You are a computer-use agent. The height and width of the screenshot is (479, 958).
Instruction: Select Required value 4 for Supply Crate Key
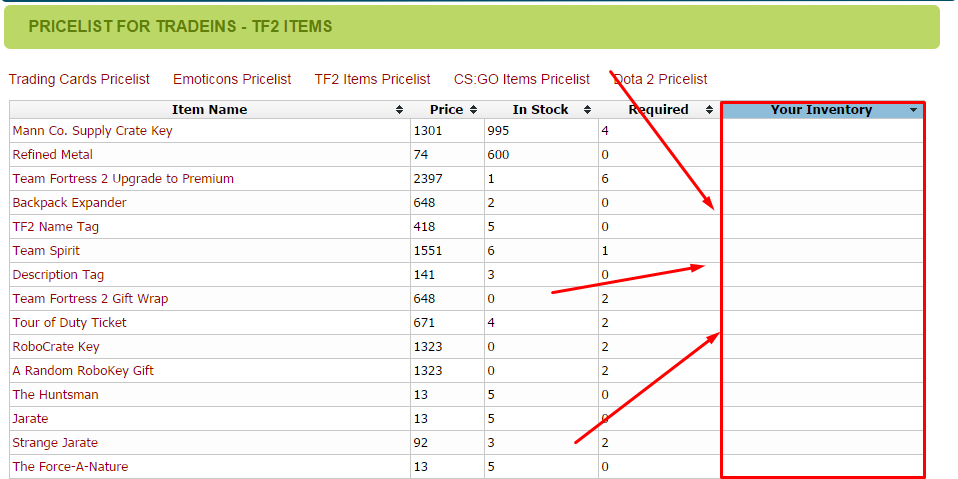605,131
